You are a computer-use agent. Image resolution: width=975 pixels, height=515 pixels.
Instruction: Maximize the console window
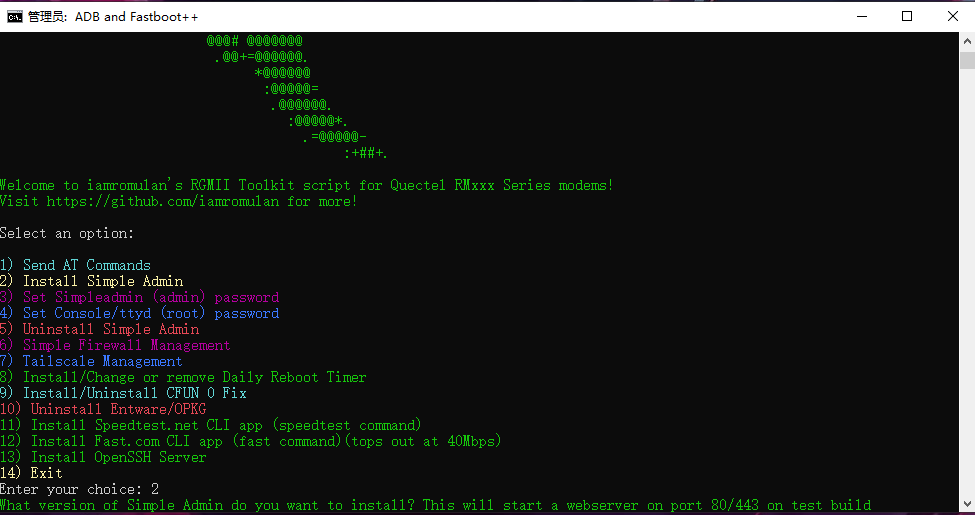pos(907,16)
